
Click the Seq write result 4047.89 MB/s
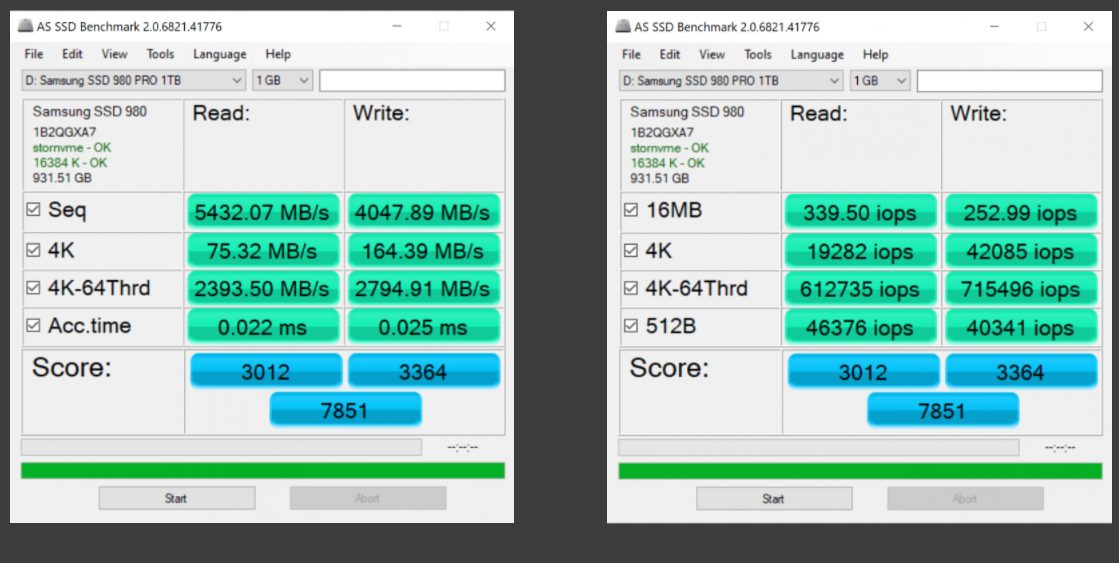click(x=423, y=212)
